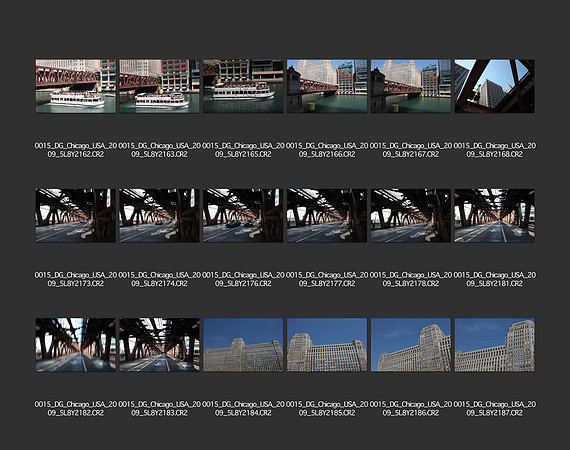Viewport: 570px width, 450px height.
Task: Click the file name ending "09_SL8Y2163.CR2"
Action: point(160,150)
